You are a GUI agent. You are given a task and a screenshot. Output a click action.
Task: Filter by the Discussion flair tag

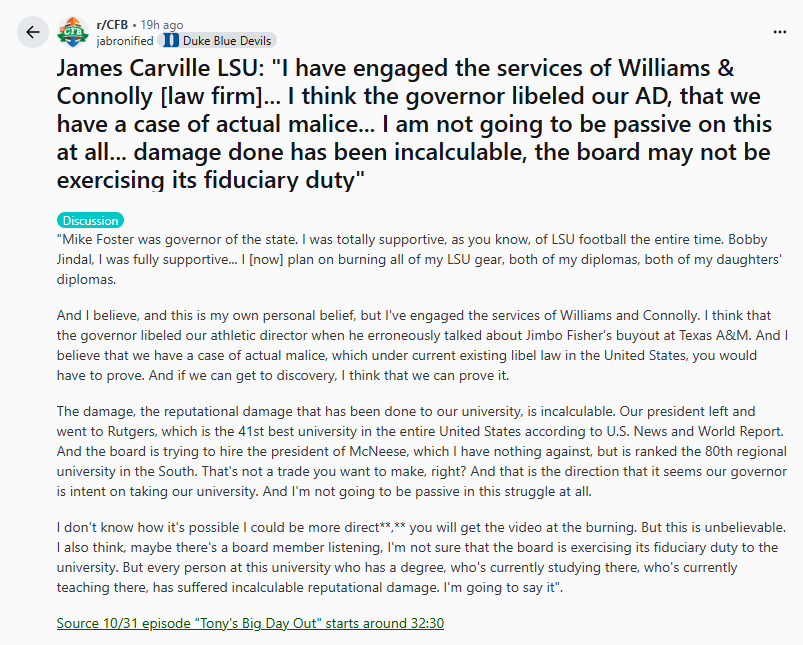point(90,220)
